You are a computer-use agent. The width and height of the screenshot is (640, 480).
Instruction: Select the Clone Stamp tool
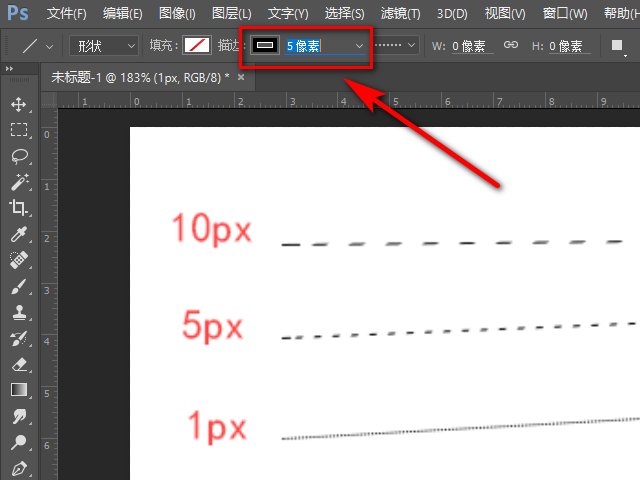coord(18,313)
